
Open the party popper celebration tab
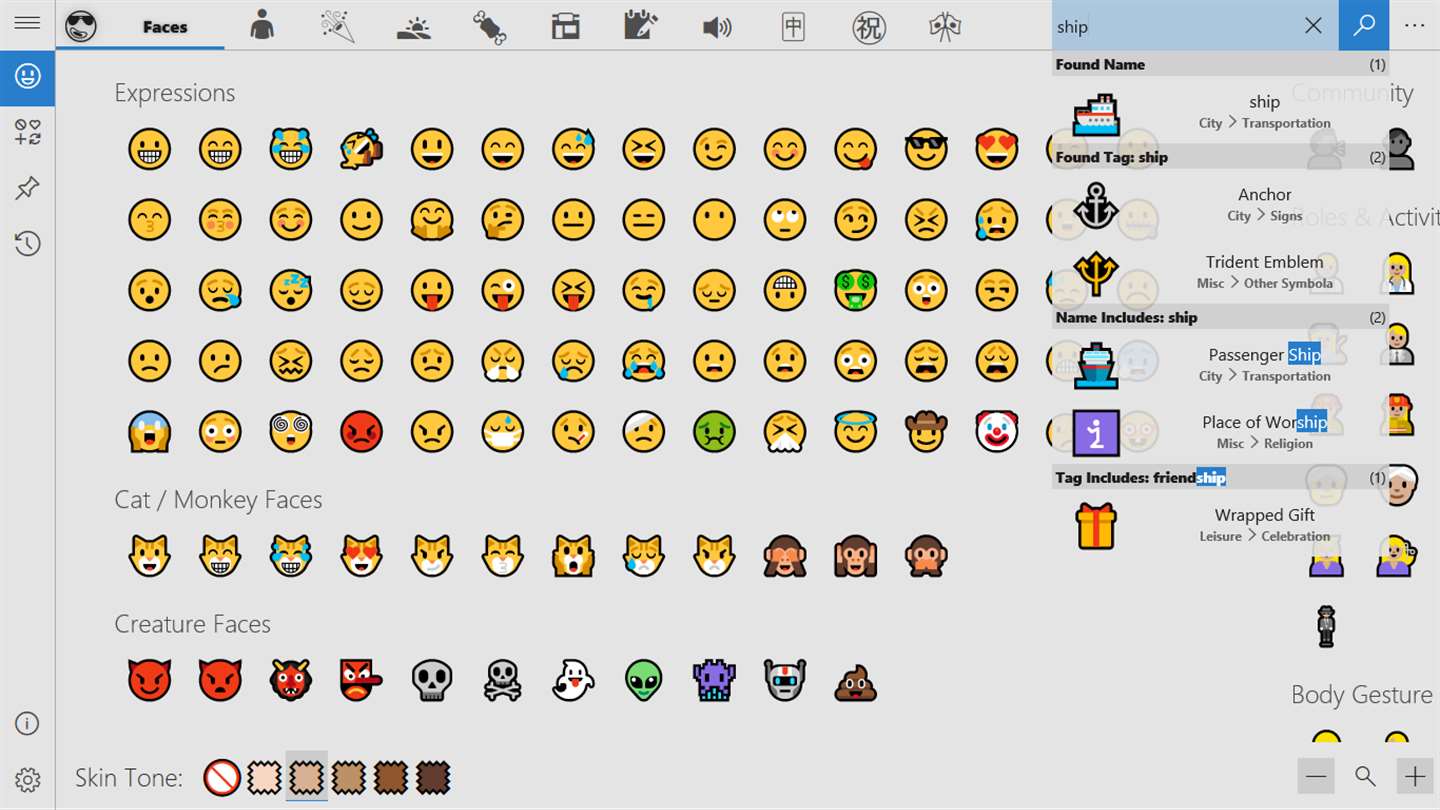pos(338,26)
